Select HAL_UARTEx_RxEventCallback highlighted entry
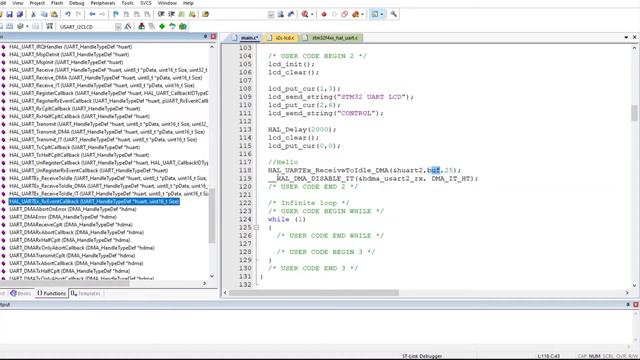The height and width of the screenshot is (360, 640). point(94,201)
